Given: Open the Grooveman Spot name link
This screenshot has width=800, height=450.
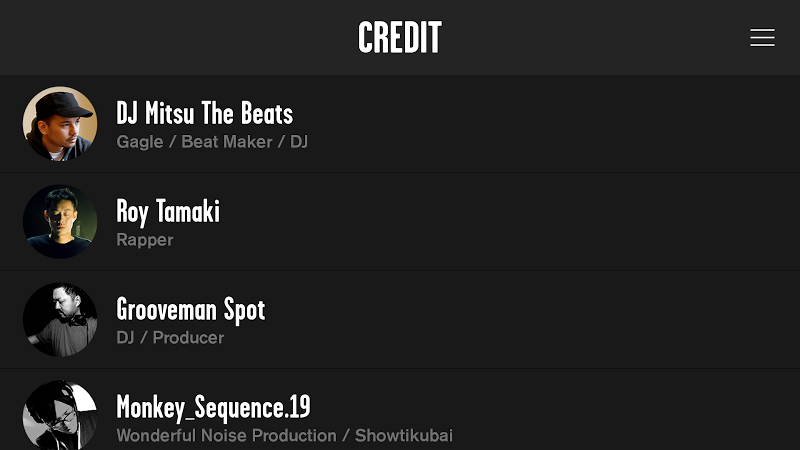Looking at the screenshot, I should click(x=190, y=309).
